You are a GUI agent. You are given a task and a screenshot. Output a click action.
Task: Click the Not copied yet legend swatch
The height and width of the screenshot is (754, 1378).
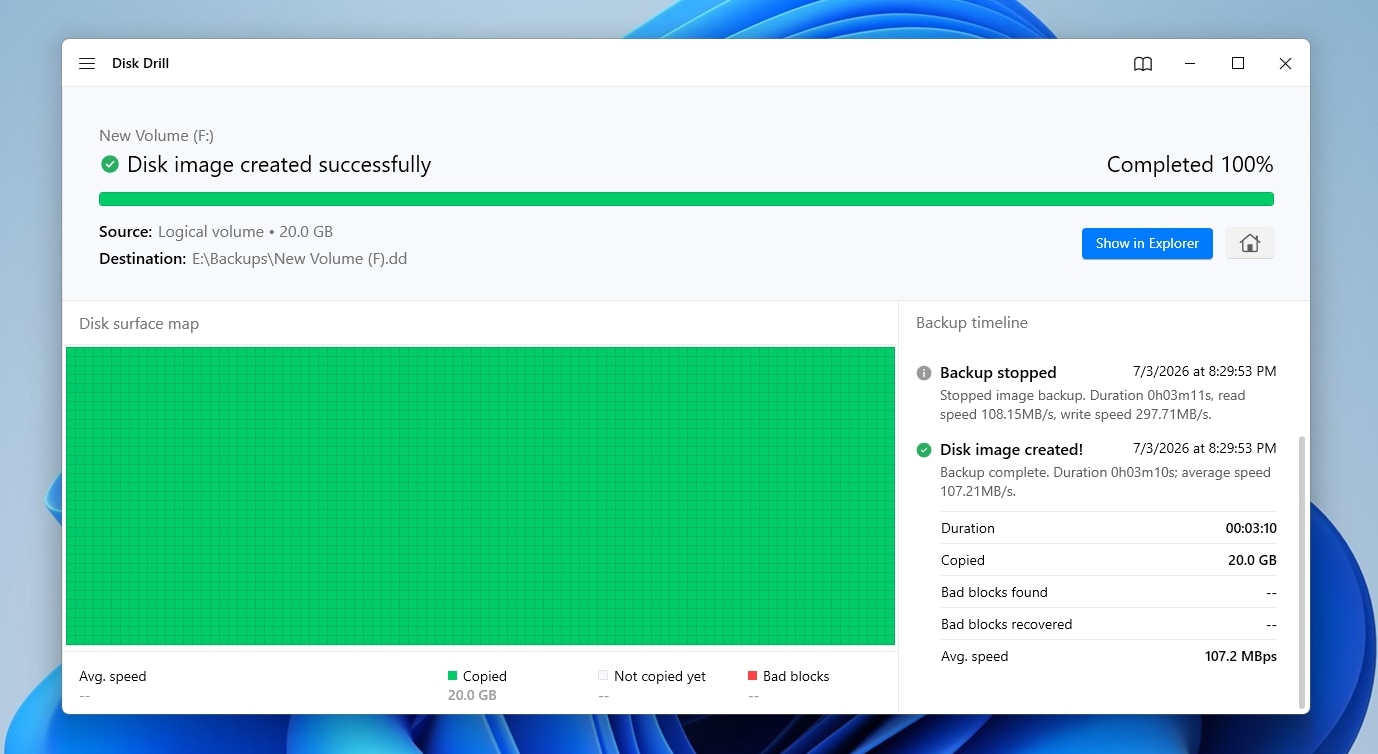click(603, 676)
